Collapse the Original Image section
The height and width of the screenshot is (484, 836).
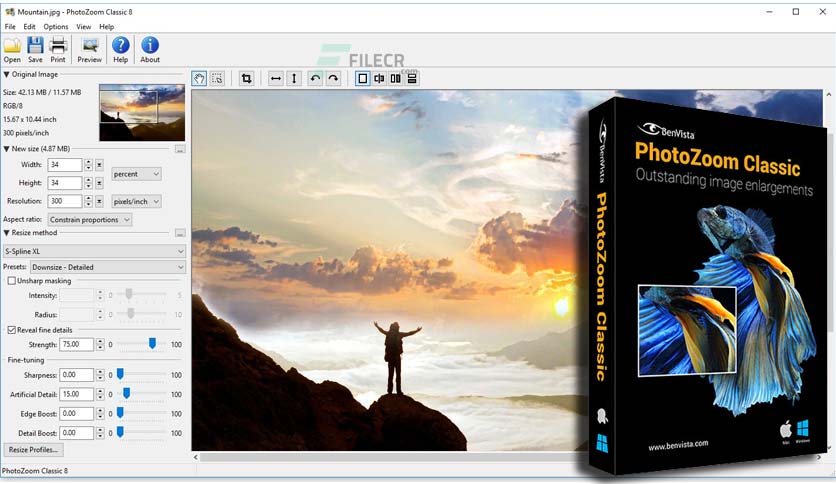tap(6, 75)
